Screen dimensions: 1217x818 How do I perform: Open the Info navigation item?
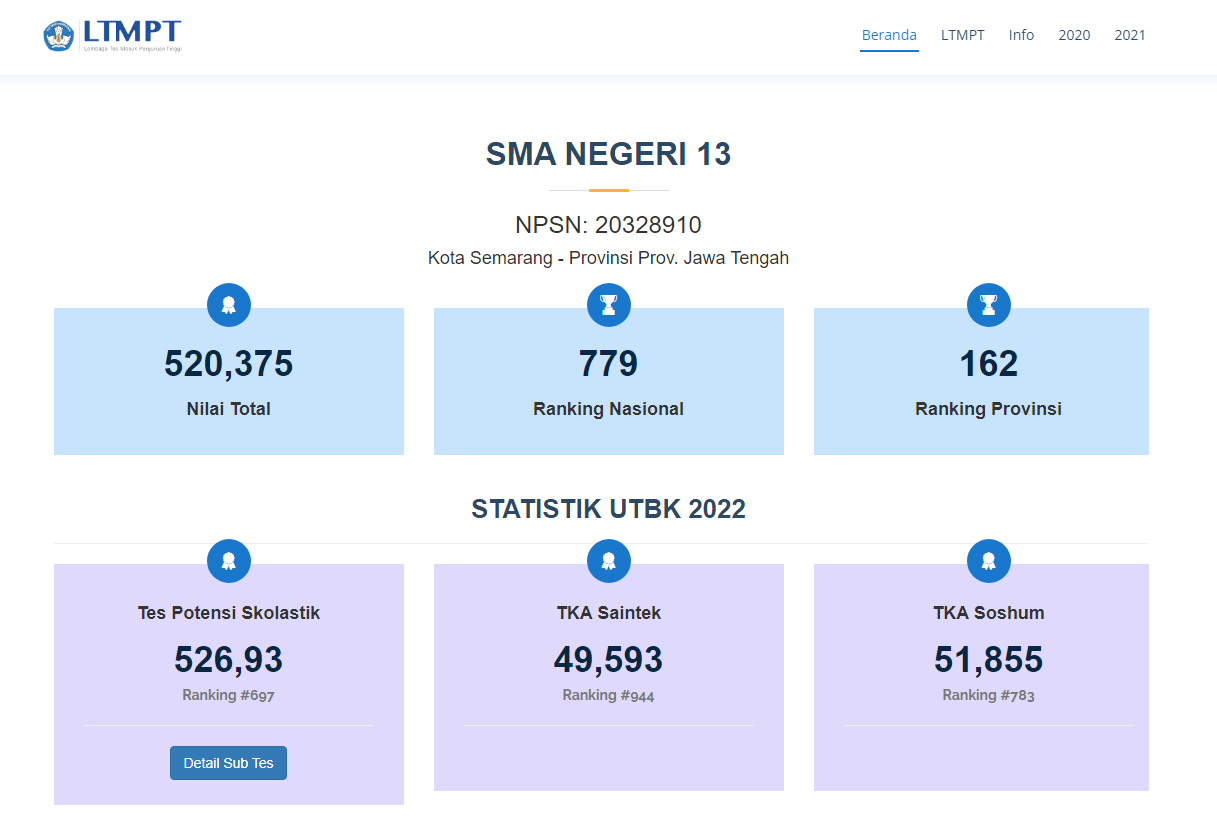(x=1021, y=34)
